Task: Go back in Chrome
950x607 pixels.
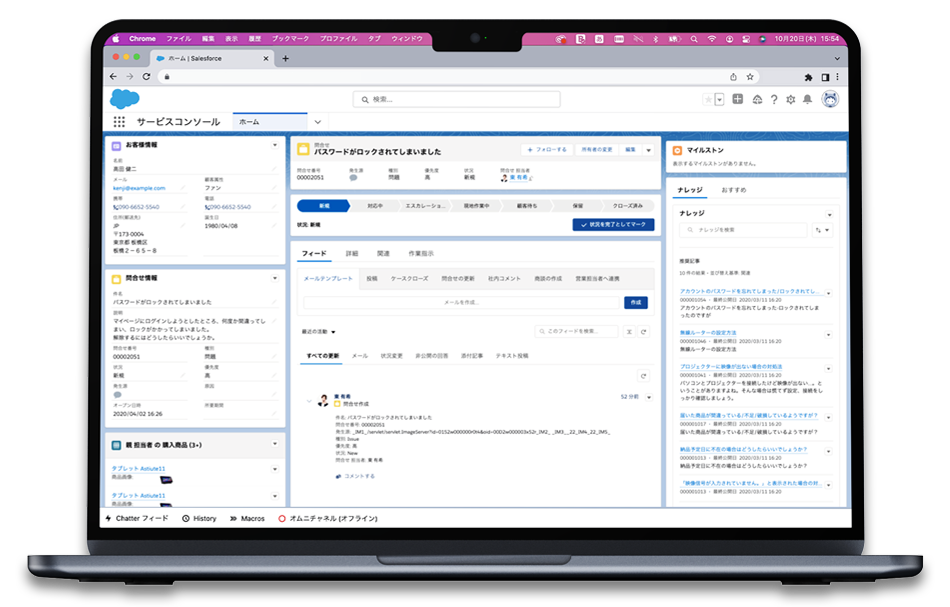Action: pyautogui.click(x=113, y=77)
